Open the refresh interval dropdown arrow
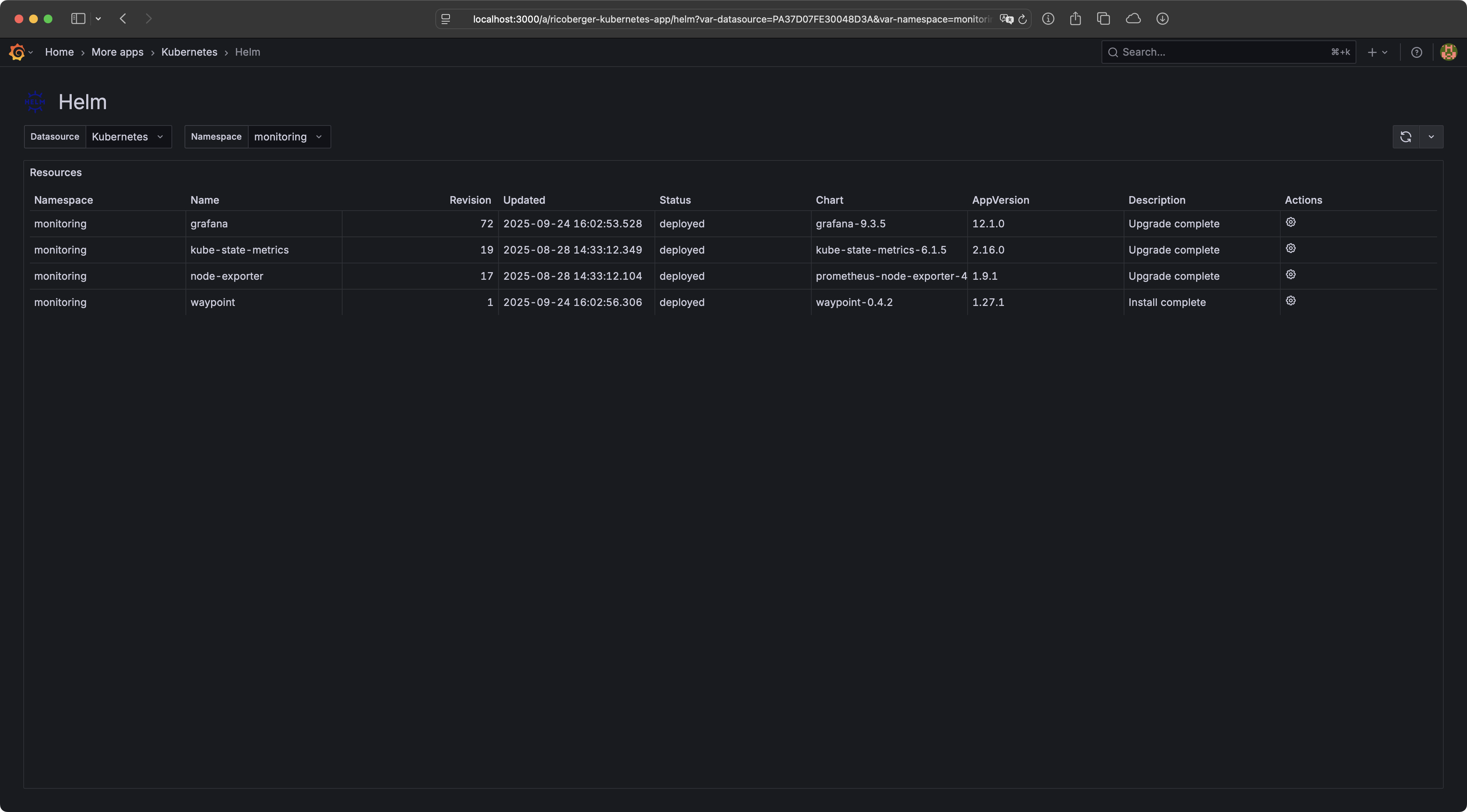Viewport: 1467px width, 812px height. point(1431,136)
